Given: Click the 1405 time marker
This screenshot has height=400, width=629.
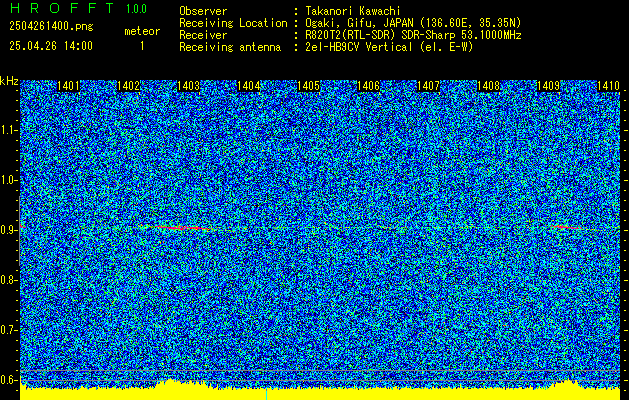Looking at the screenshot, I should (308, 86).
